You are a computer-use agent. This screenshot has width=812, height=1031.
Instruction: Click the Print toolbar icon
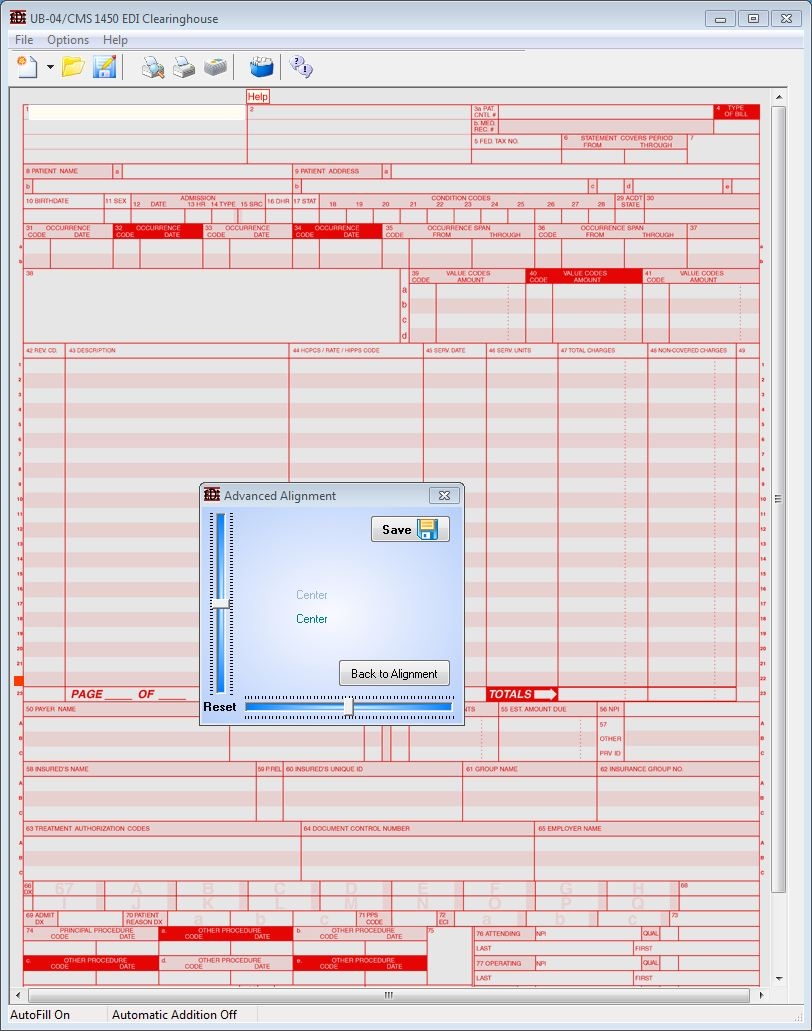(x=183, y=67)
